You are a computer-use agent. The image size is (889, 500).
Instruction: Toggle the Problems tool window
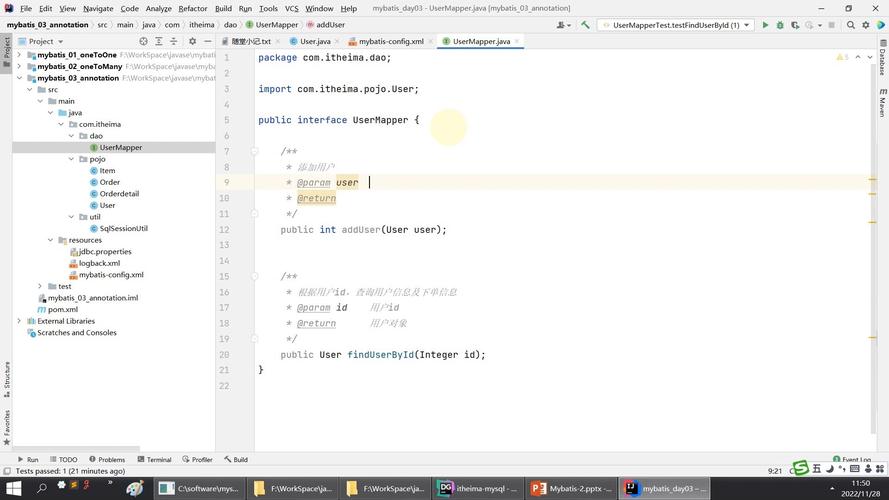coord(106,460)
